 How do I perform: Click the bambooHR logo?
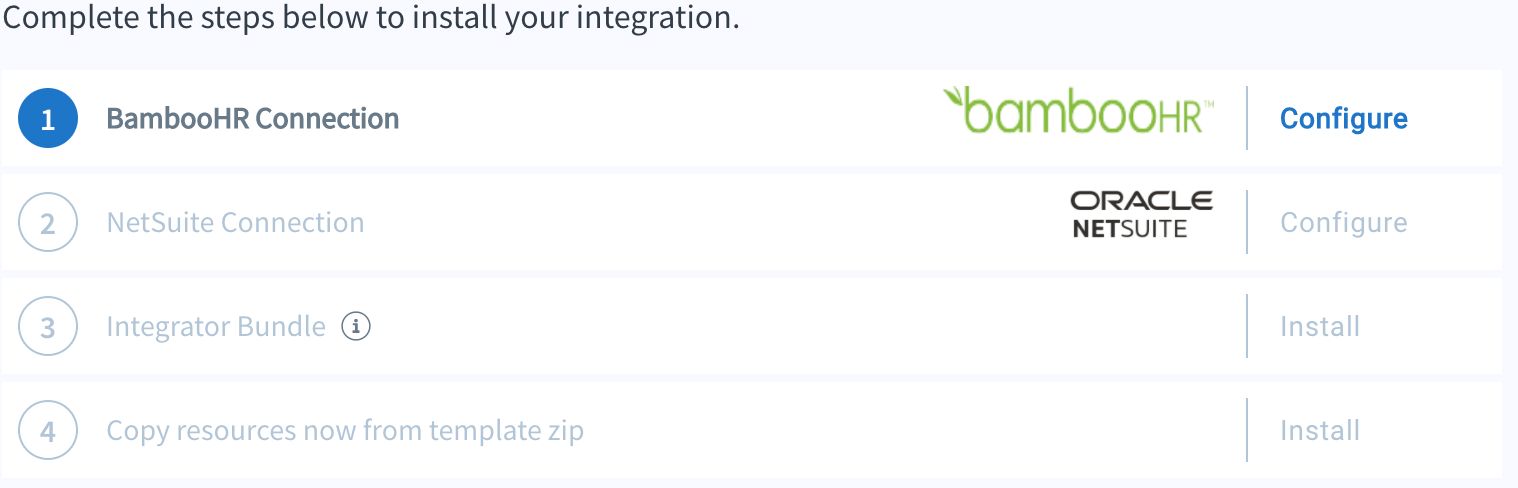pos(1079,110)
